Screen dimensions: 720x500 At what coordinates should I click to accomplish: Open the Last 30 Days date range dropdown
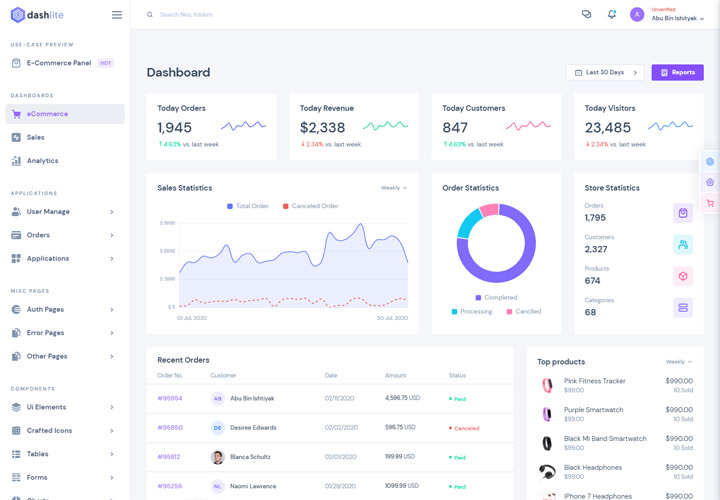point(605,73)
